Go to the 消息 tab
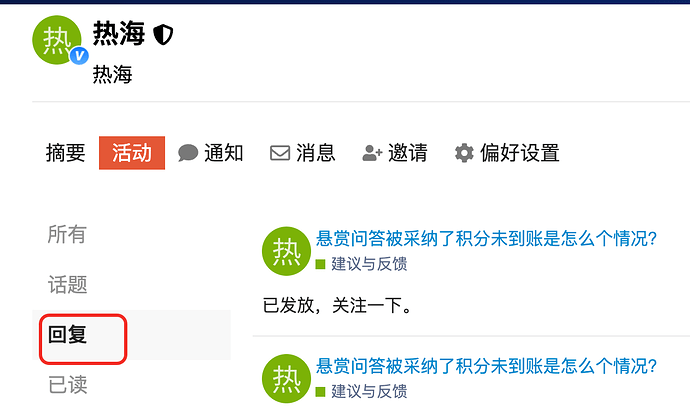 (316, 153)
